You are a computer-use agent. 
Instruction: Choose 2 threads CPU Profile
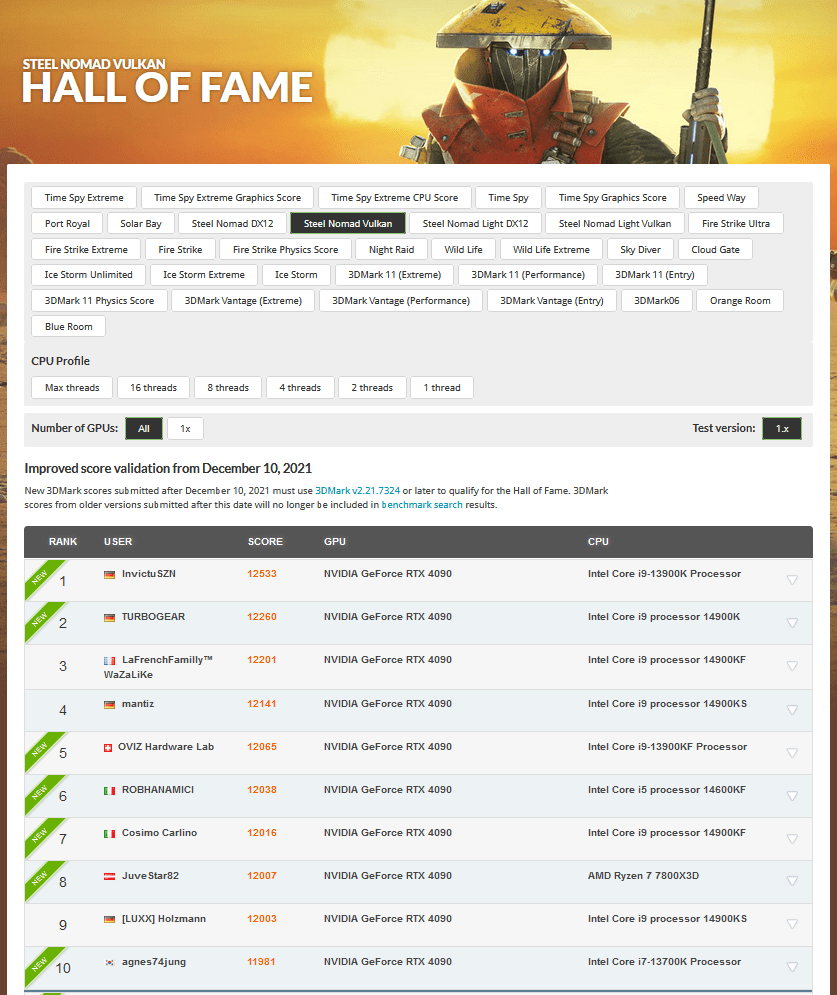click(x=372, y=388)
